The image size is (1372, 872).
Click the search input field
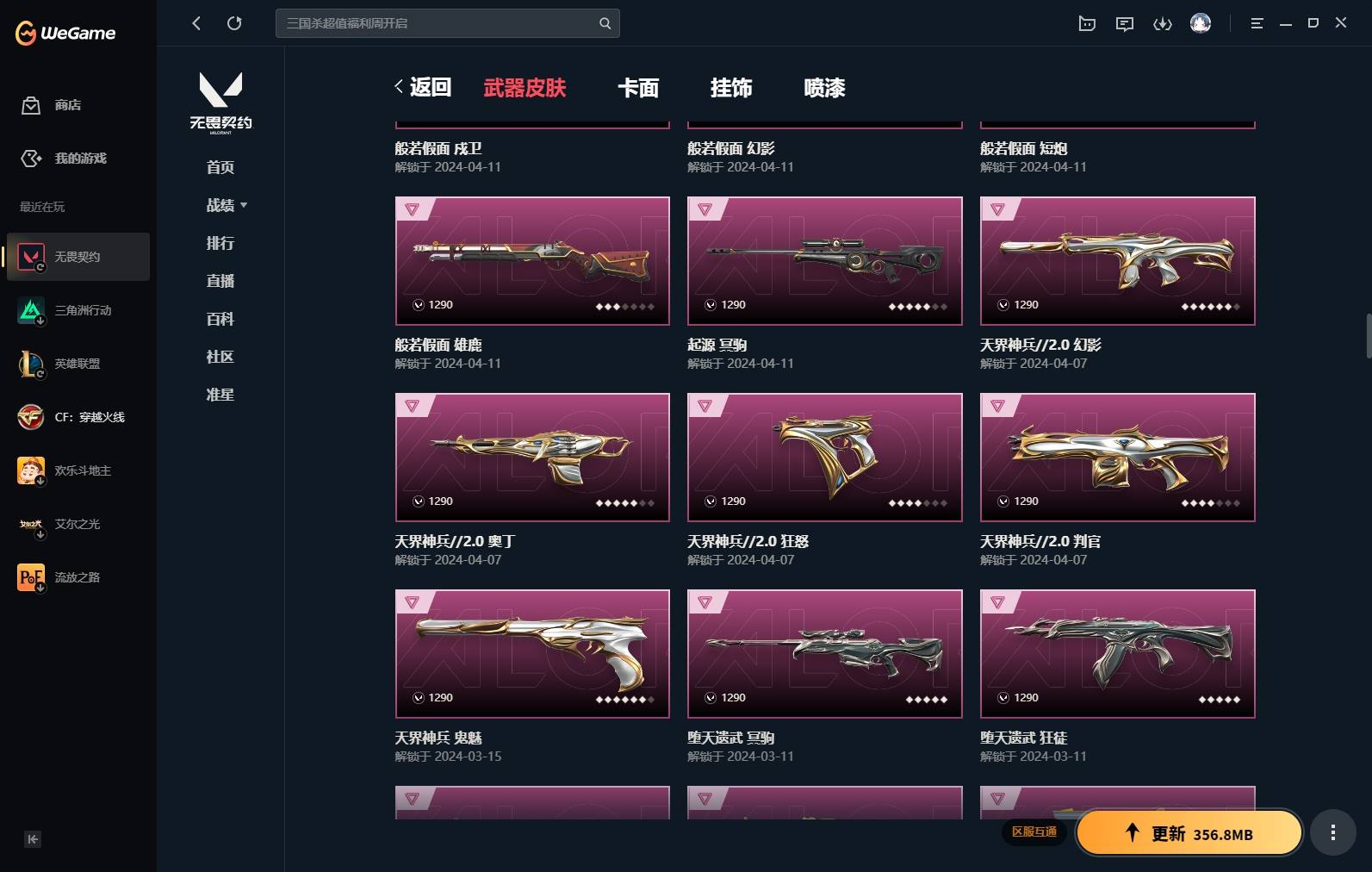437,23
